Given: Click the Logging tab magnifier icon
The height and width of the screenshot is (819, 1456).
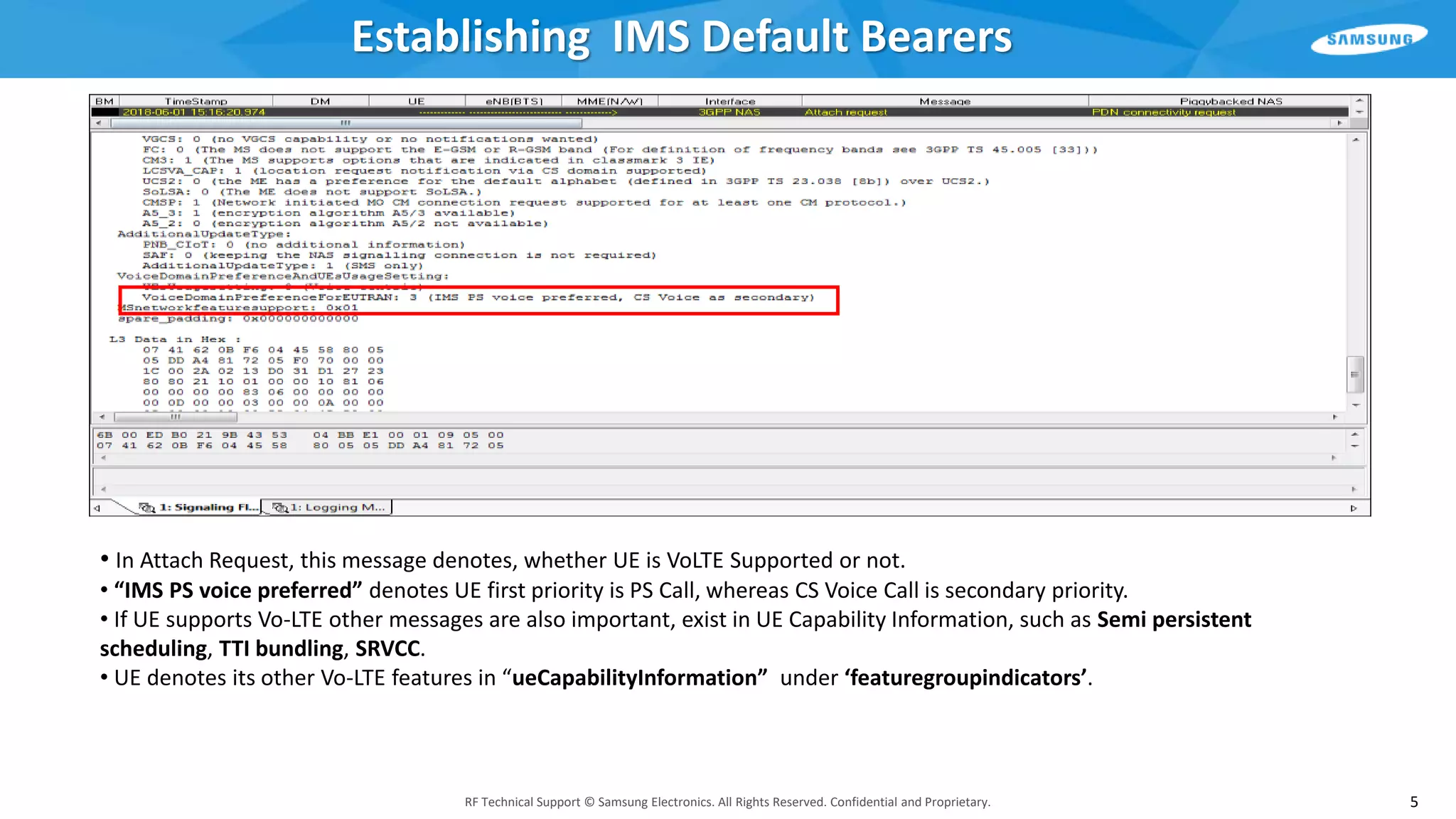Looking at the screenshot, I should coord(280,507).
